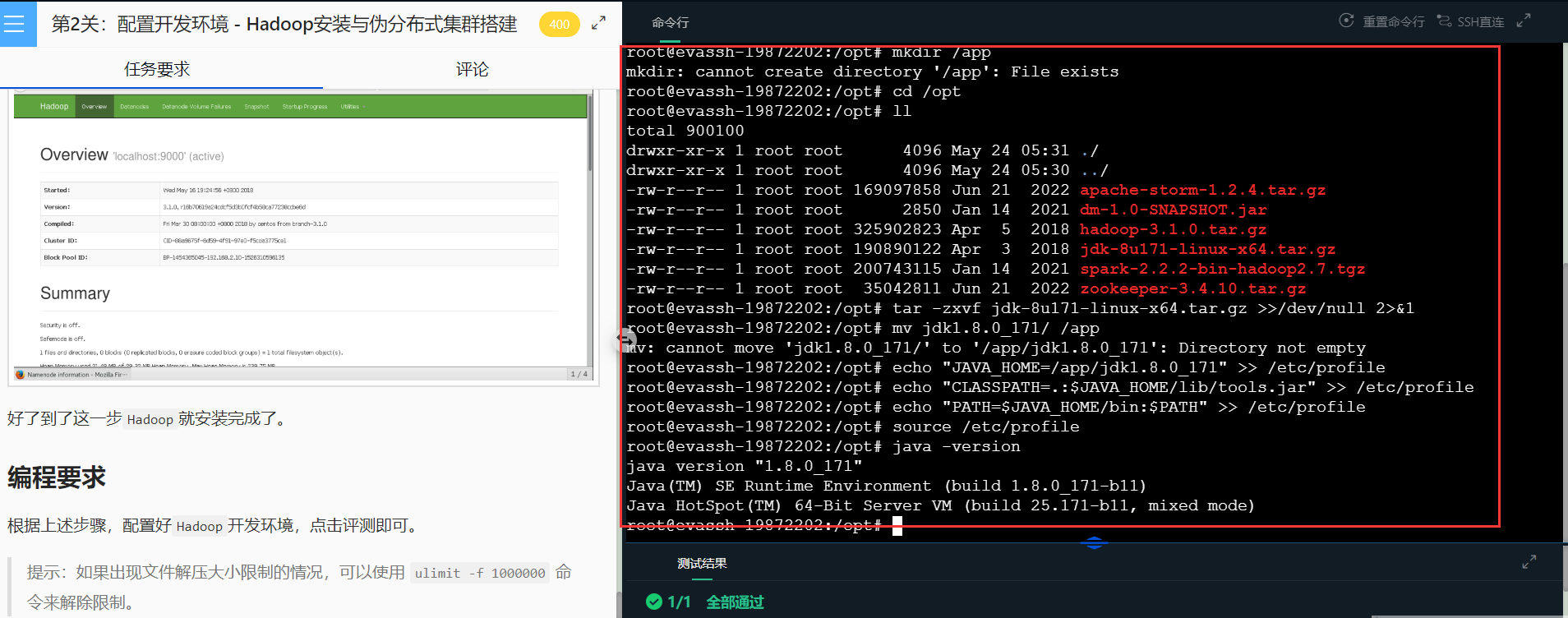This screenshot has height=618, width=1568.
Task: Click the panel splitter arrows between panes
Action: tap(626, 339)
